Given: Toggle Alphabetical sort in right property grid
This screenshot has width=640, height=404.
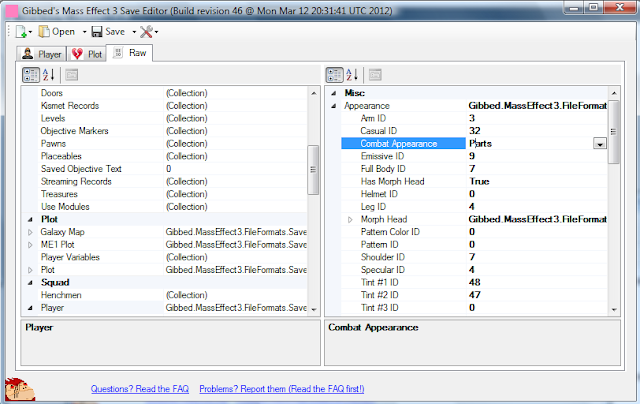Looking at the screenshot, I should (352, 75).
